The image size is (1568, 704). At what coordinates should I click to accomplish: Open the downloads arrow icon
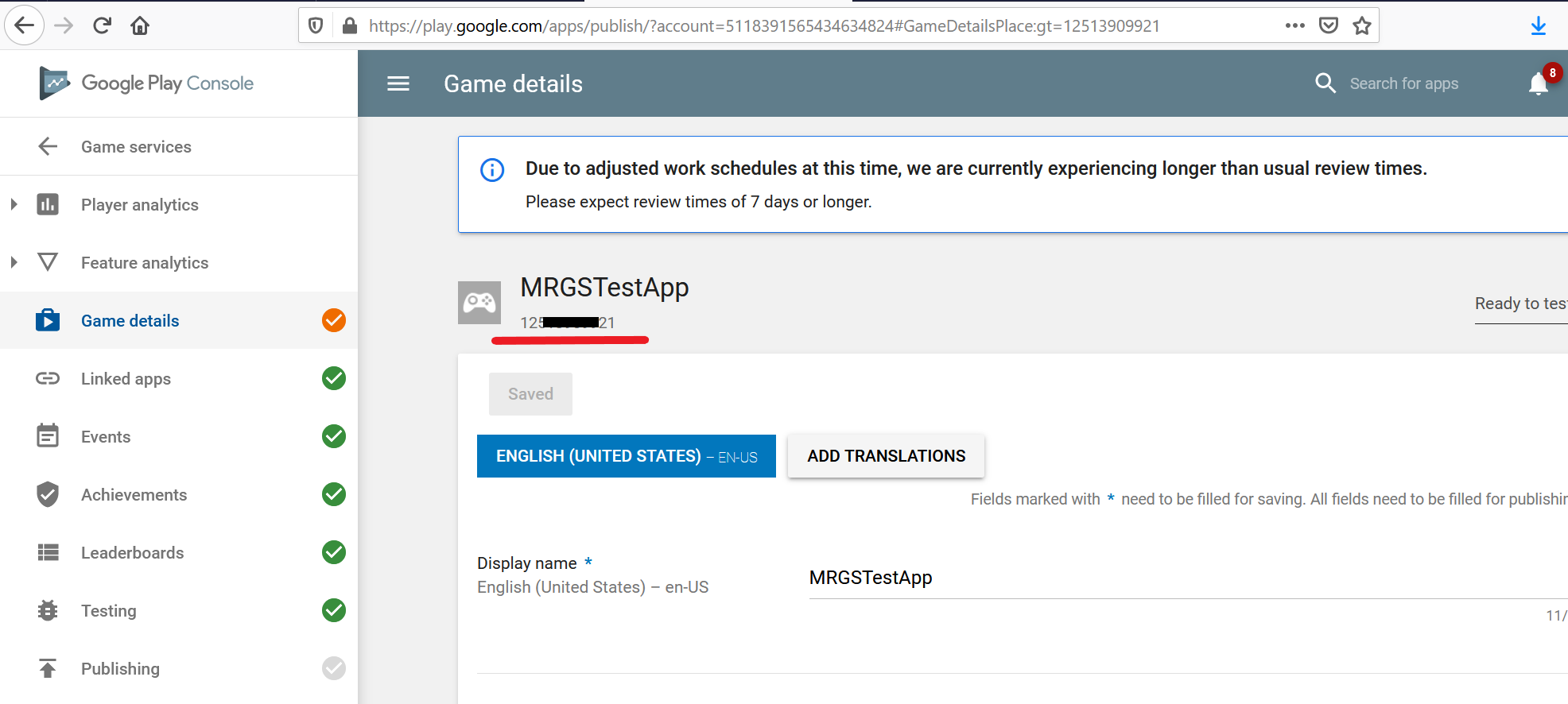1539,25
